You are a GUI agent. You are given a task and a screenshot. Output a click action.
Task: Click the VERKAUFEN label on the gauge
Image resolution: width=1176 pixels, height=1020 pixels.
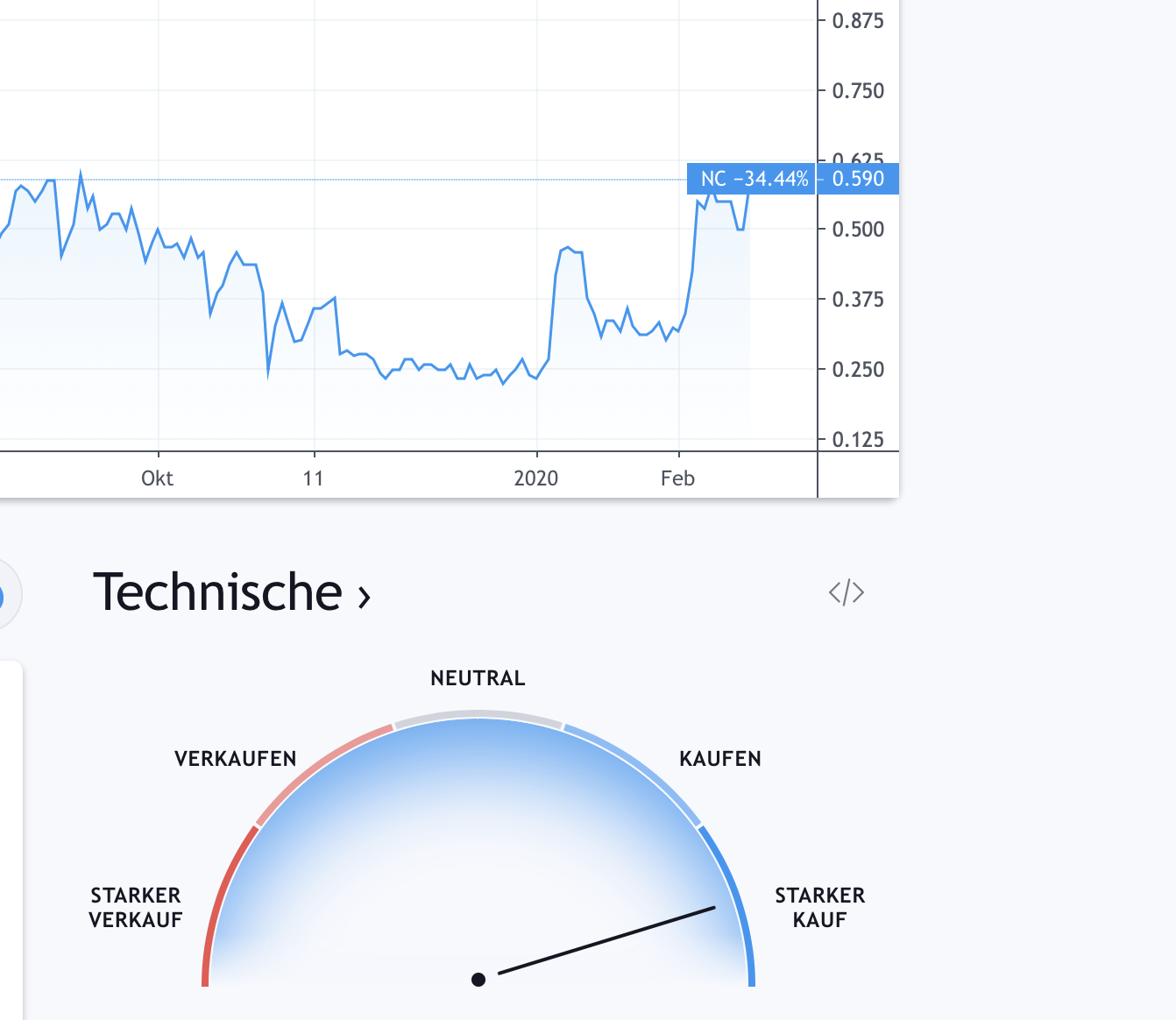pyautogui.click(x=235, y=758)
